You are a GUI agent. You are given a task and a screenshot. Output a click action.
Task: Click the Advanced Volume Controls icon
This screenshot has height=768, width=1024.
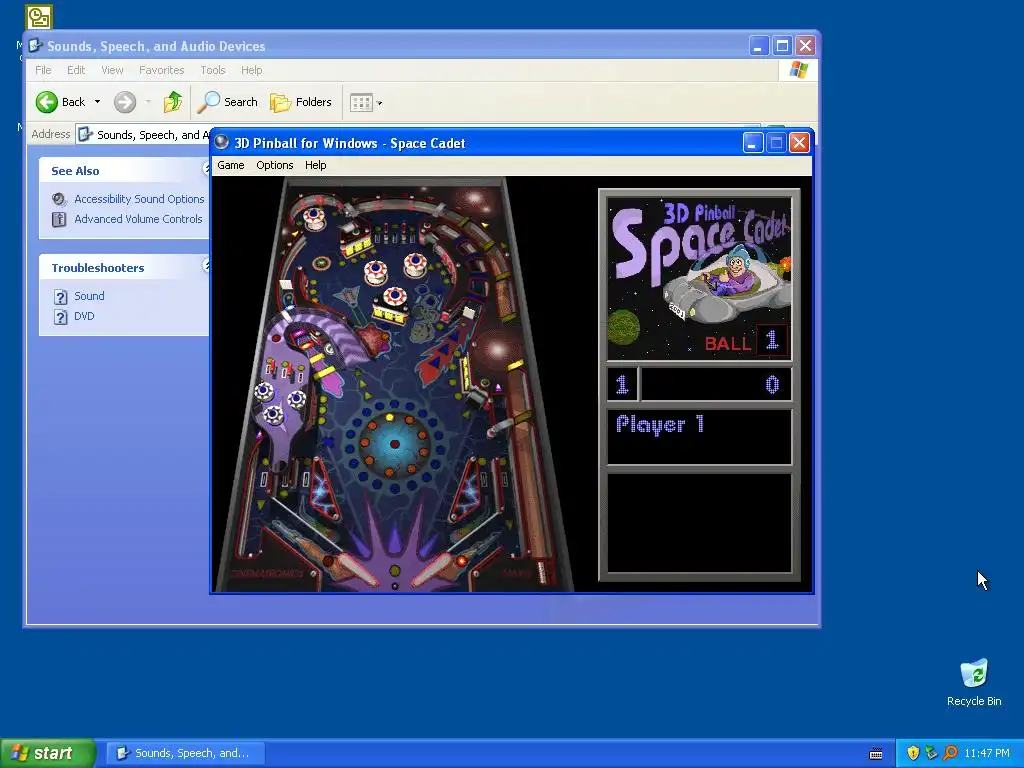tap(59, 219)
